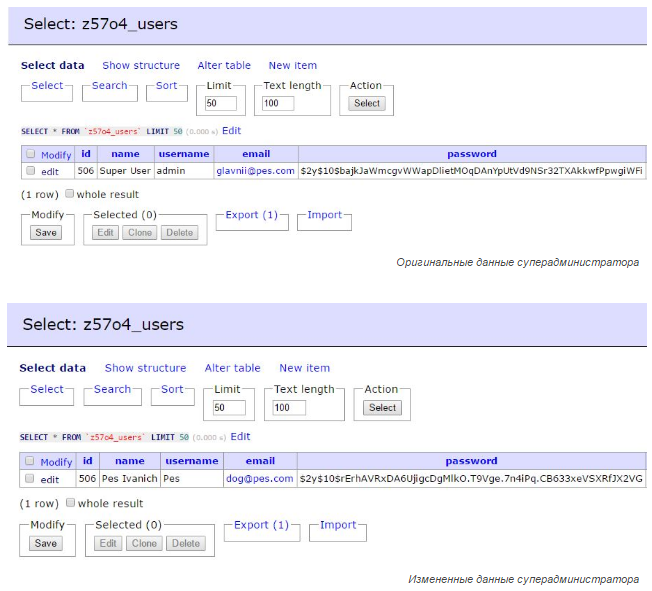The width and height of the screenshot is (652, 591).
Task: Expand the Search fieldset in top panel
Action: 109,85
